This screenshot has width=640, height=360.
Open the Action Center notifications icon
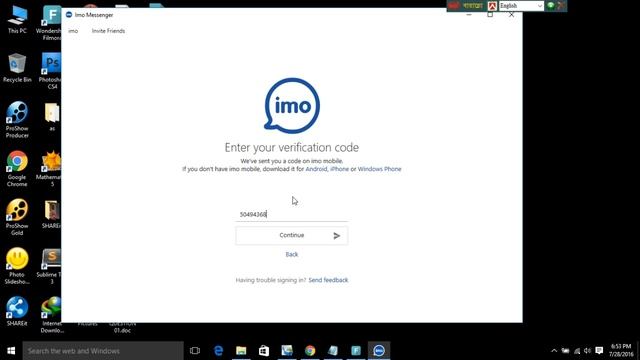pyautogui.click(x=599, y=351)
